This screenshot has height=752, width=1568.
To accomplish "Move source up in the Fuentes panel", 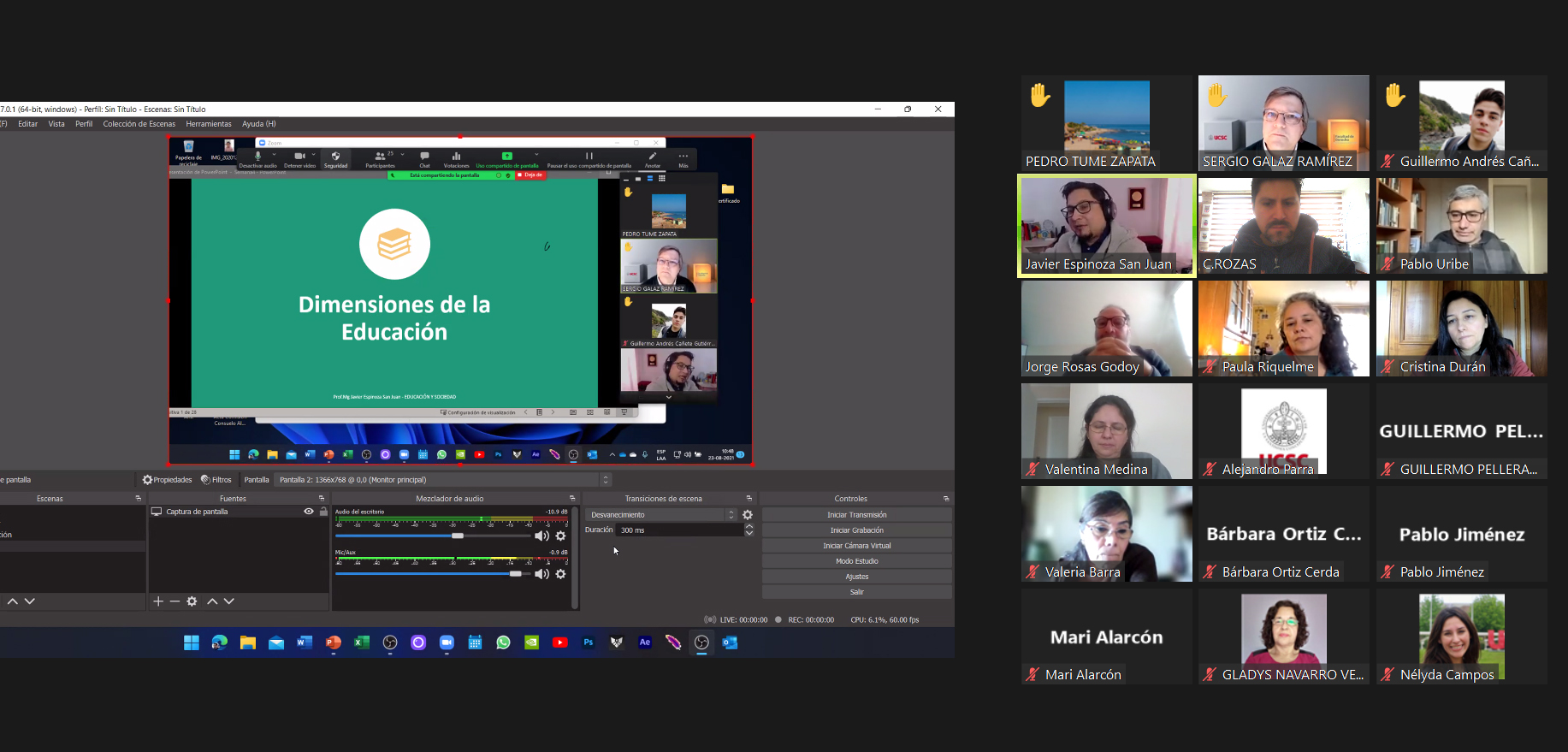I will coord(213,601).
